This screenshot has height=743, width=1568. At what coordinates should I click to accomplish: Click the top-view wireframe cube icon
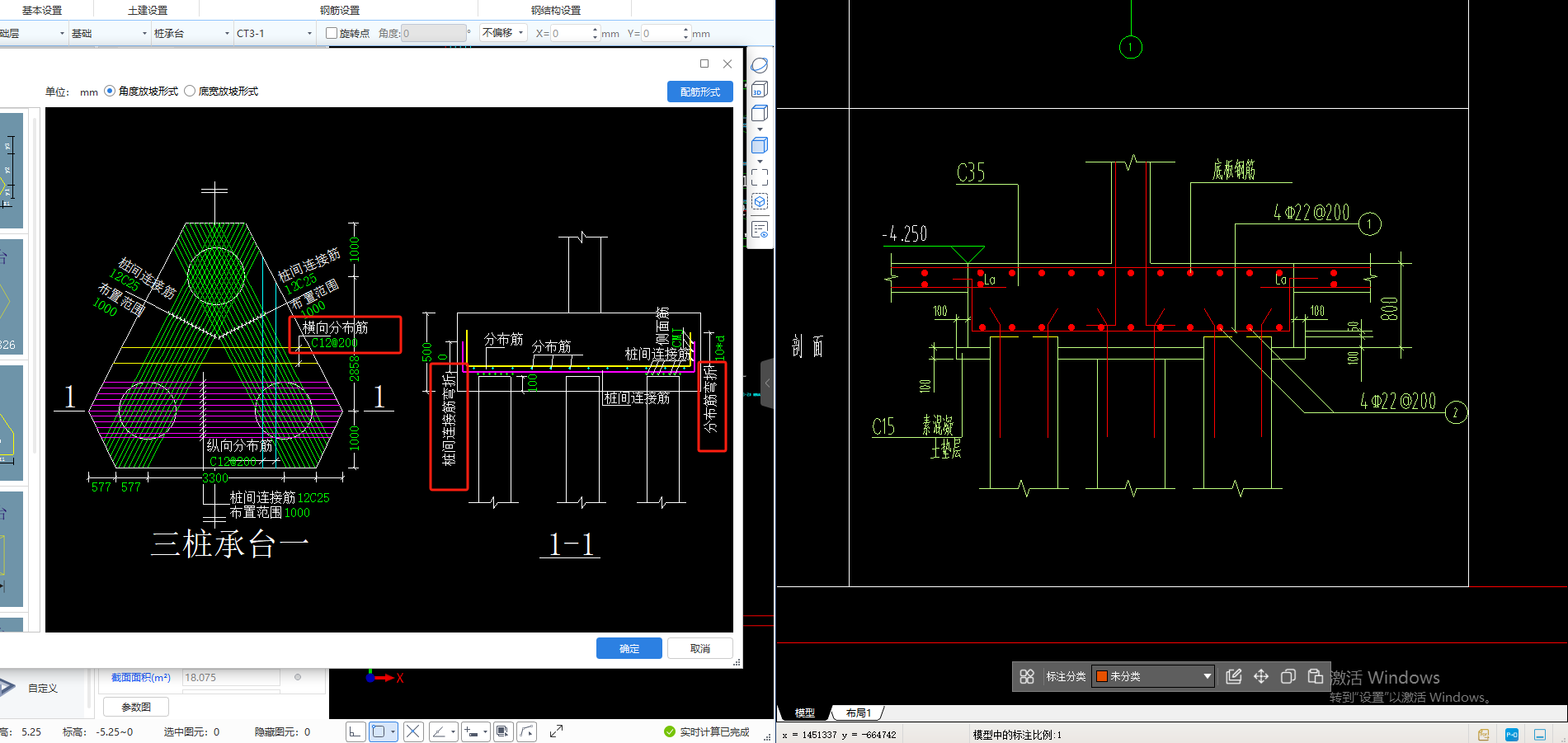760,113
